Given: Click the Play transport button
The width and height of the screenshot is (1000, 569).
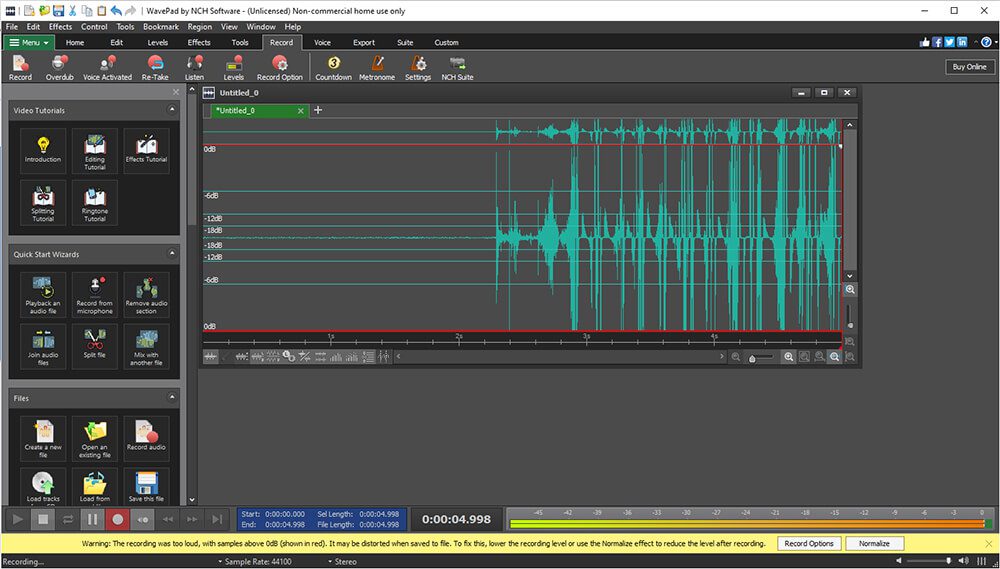Looking at the screenshot, I should [18, 519].
